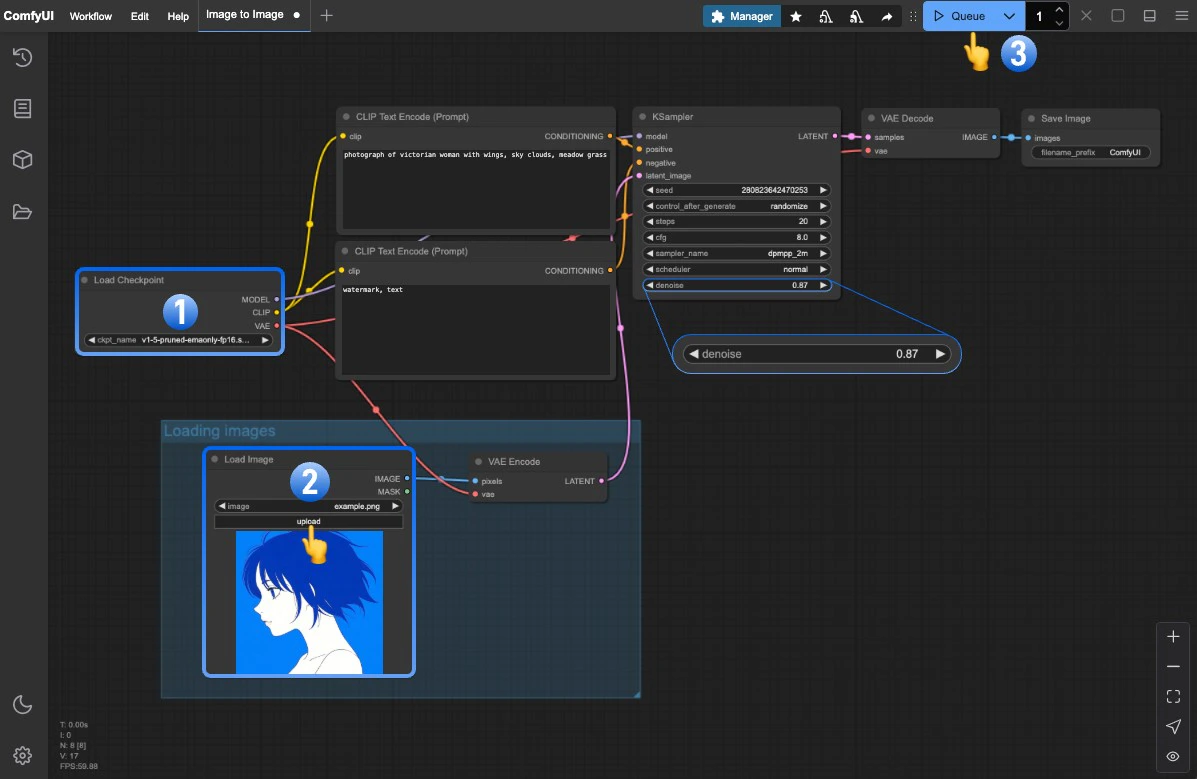This screenshot has width=1197, height=779.
Task: Fit the workflow to the view
Action: pos(1173,696)
